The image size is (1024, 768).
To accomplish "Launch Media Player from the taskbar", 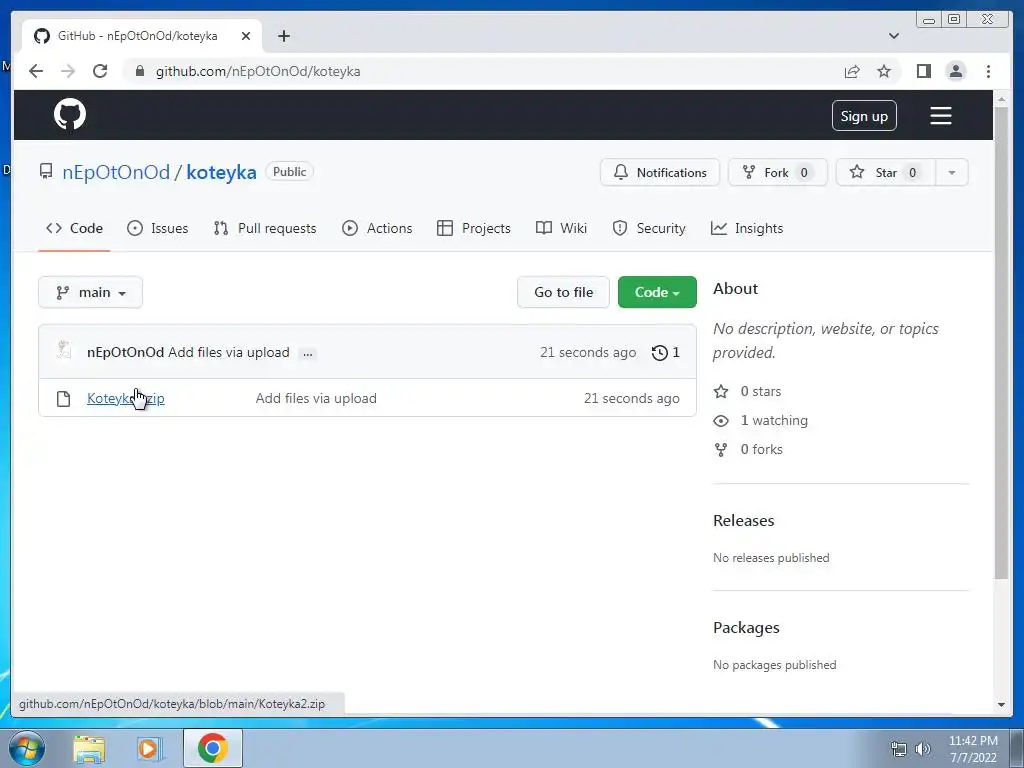I will 149,748.
